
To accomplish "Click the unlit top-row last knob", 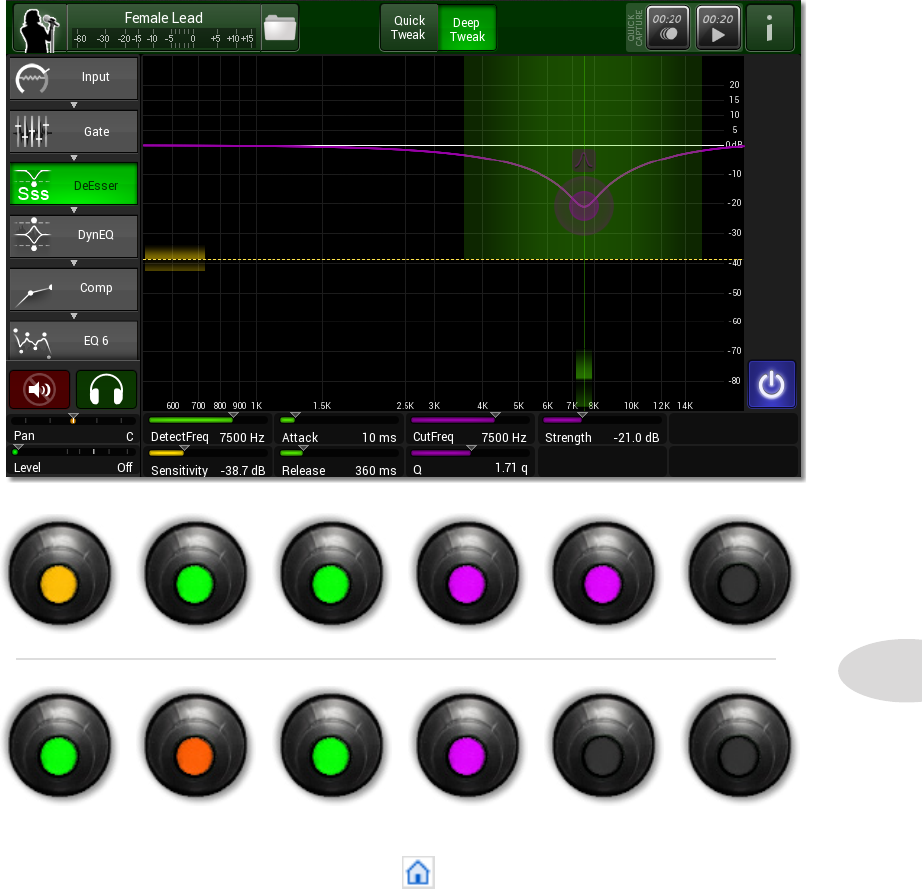I will coord(739,573).
